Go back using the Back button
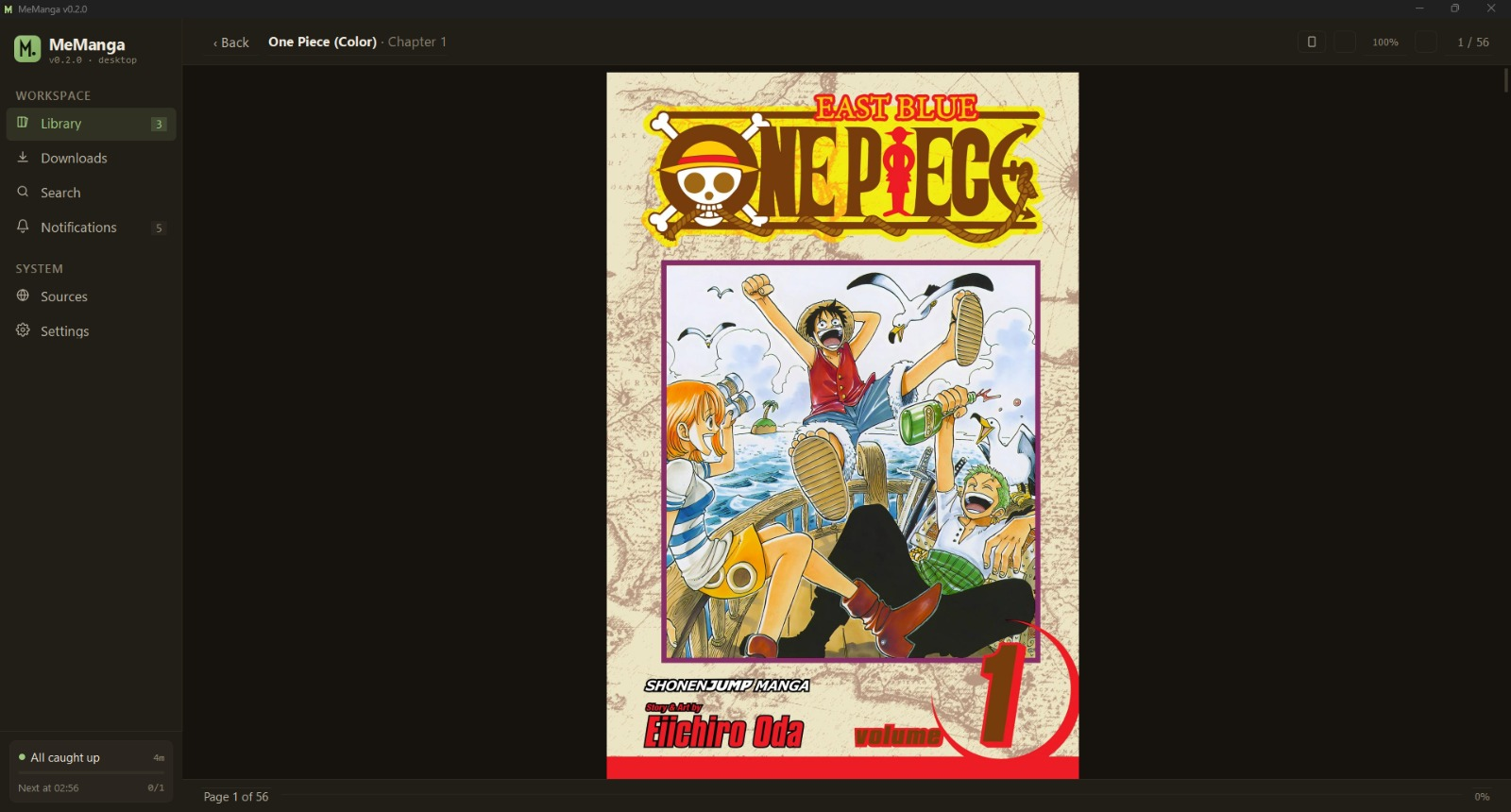 231,42
